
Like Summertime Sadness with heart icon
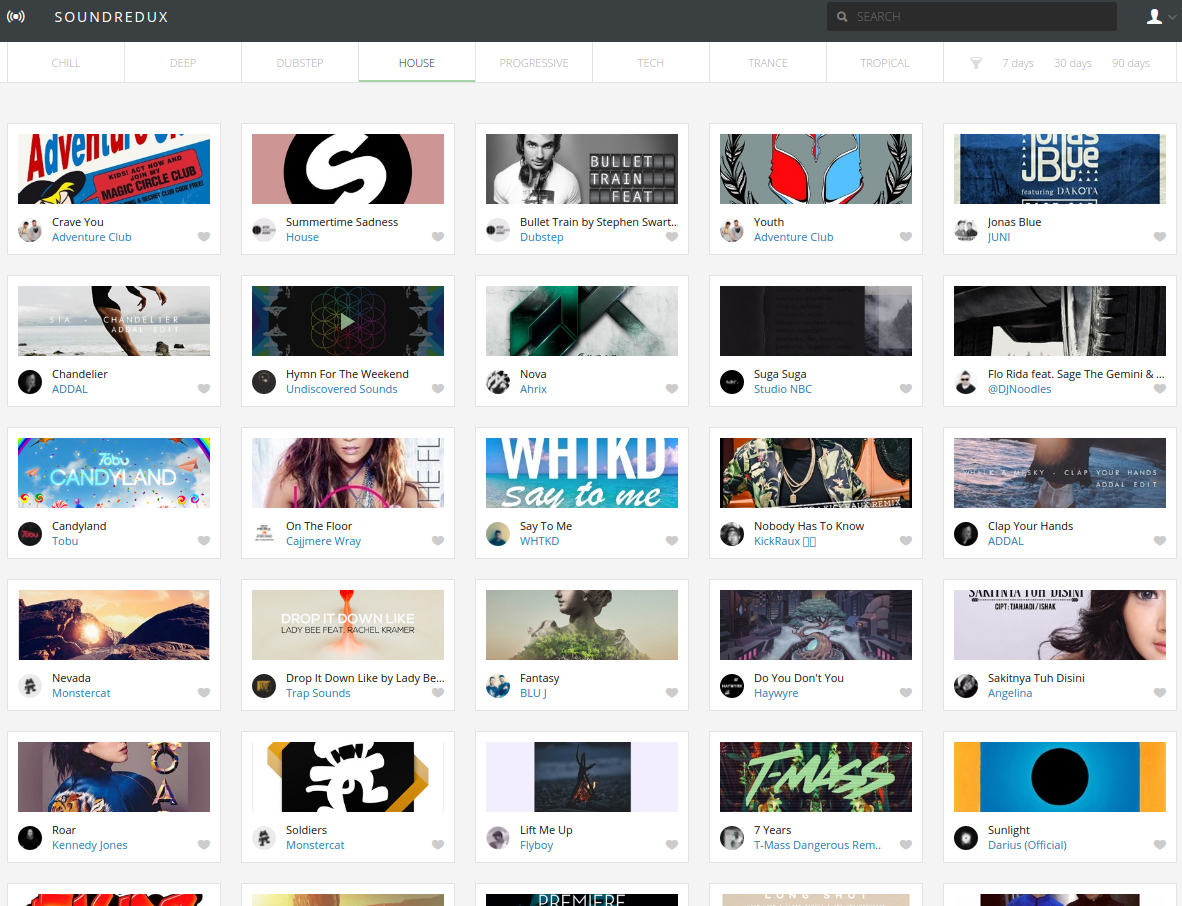coord(438,237)
